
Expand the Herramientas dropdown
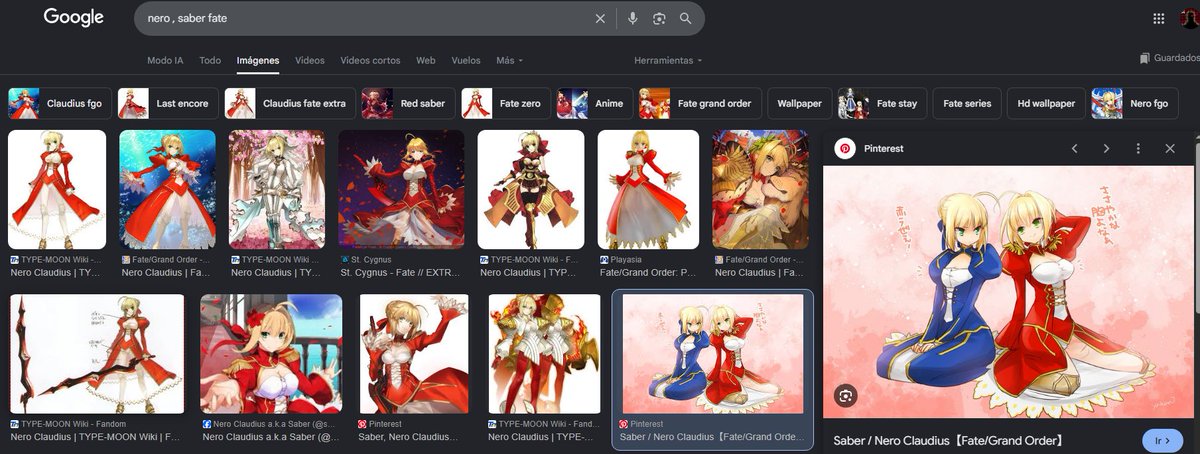coord(668,60)
